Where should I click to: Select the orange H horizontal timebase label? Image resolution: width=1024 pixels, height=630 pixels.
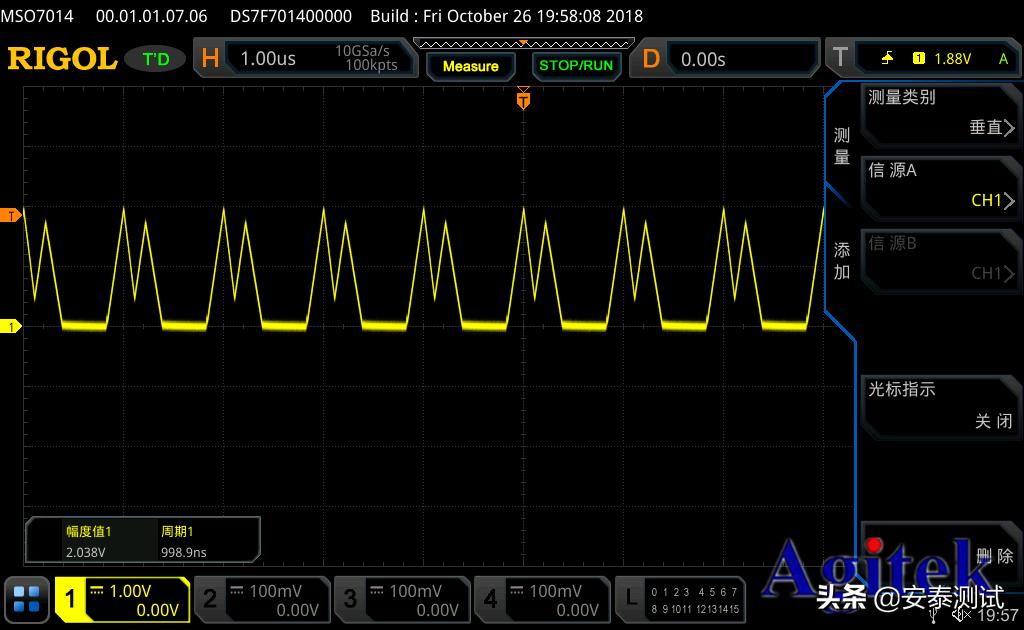pyautogui.click(x=210, y=59)
